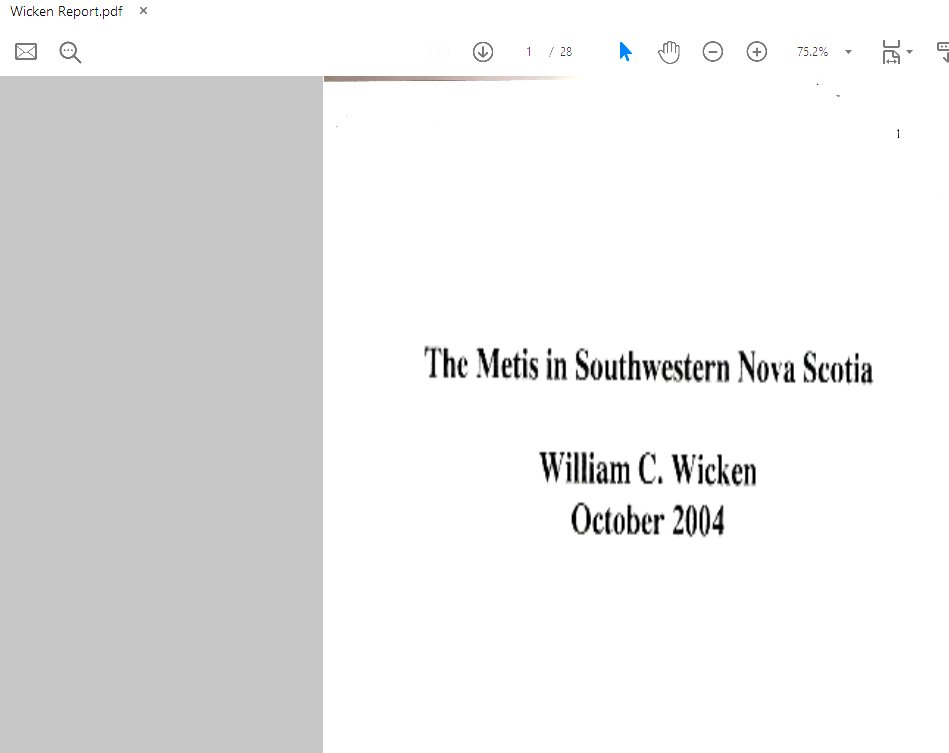Viewport: 949px width, 753px height.
Task: Click the cut-off toolbar icon after the page fit control
Action: [942, 52]
